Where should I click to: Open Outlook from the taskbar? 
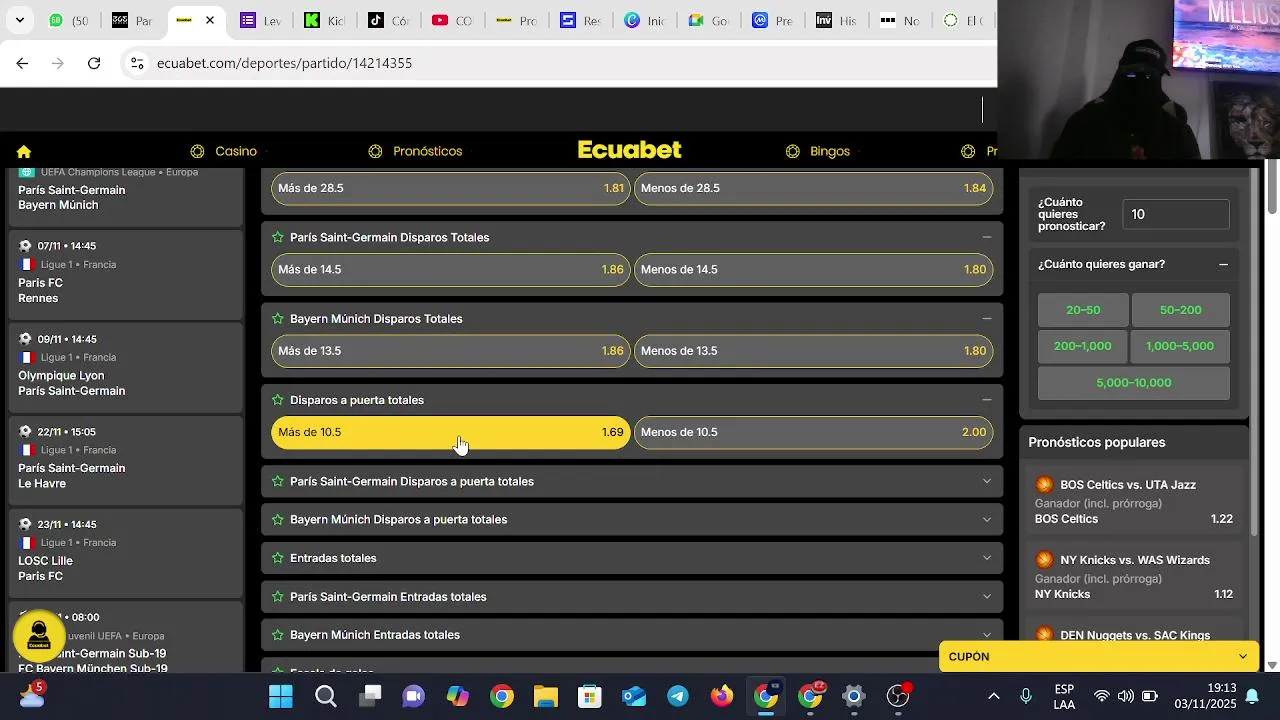click(634, 696)
